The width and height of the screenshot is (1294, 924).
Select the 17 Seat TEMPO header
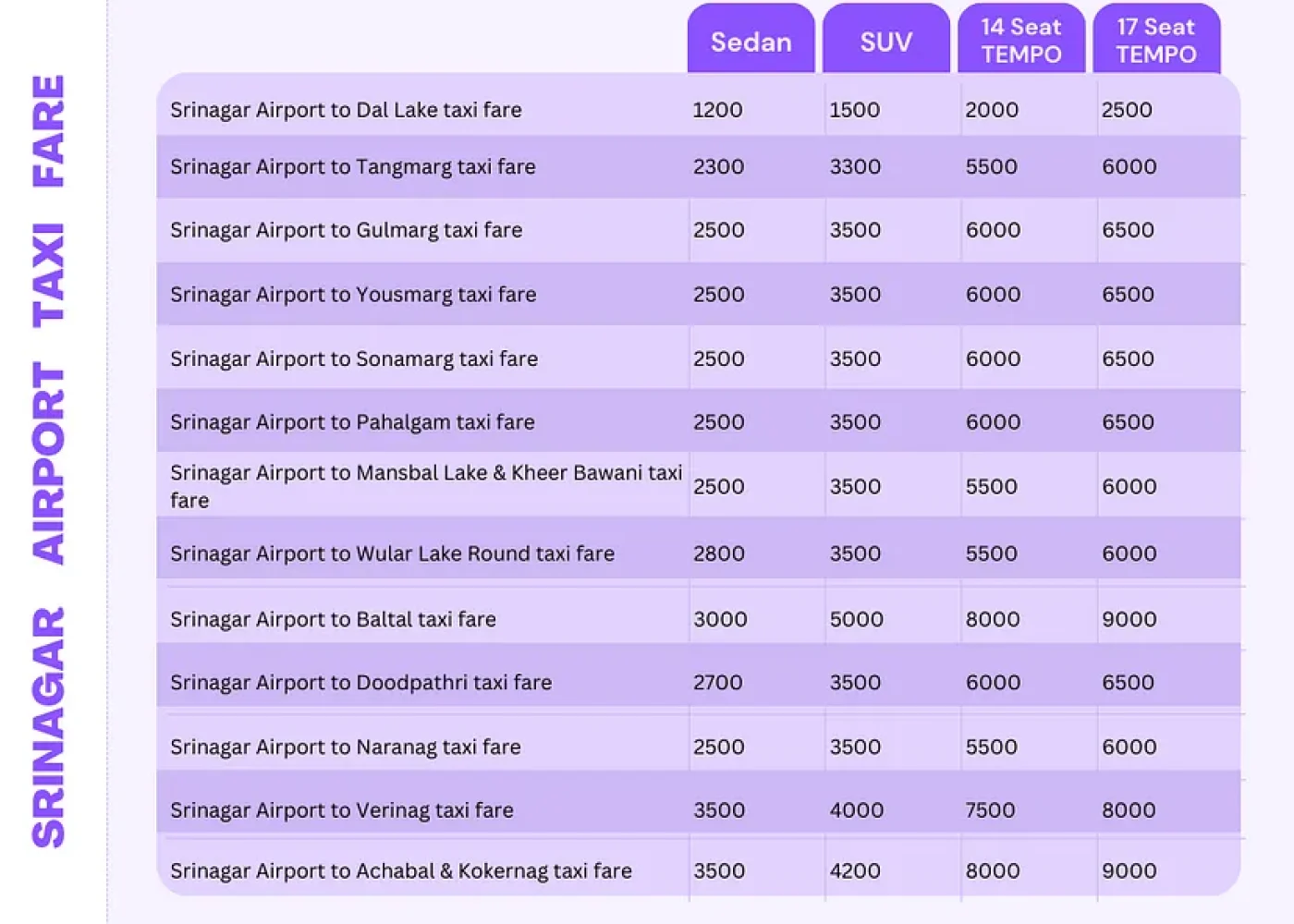tap(1156, 41)
